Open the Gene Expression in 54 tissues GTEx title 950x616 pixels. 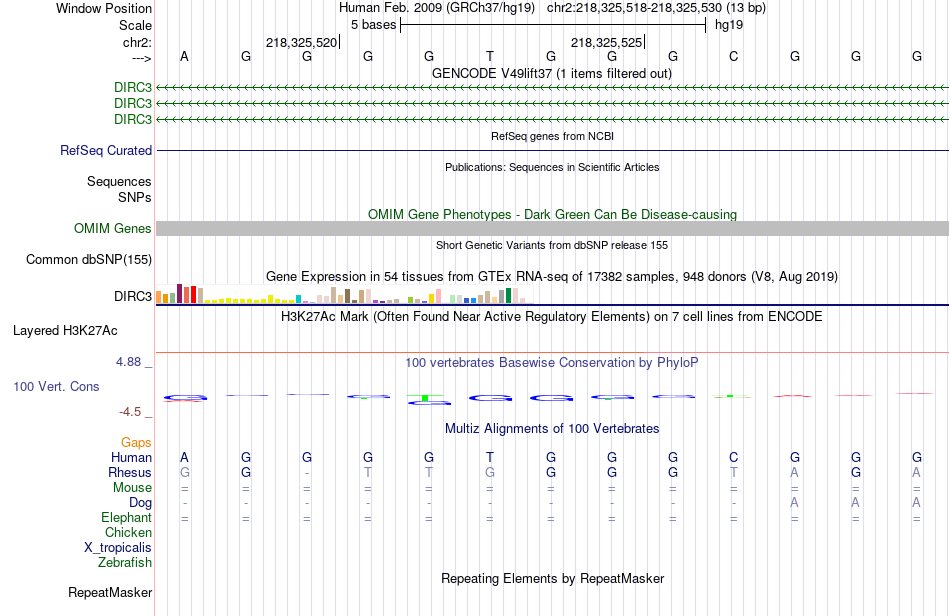tap(552, 277)
